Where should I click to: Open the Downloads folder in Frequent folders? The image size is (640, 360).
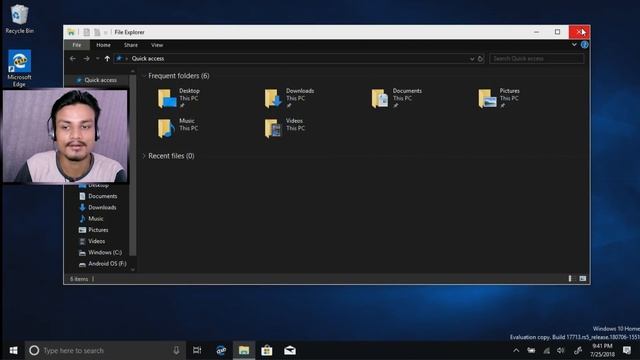[x=289, y=98]
